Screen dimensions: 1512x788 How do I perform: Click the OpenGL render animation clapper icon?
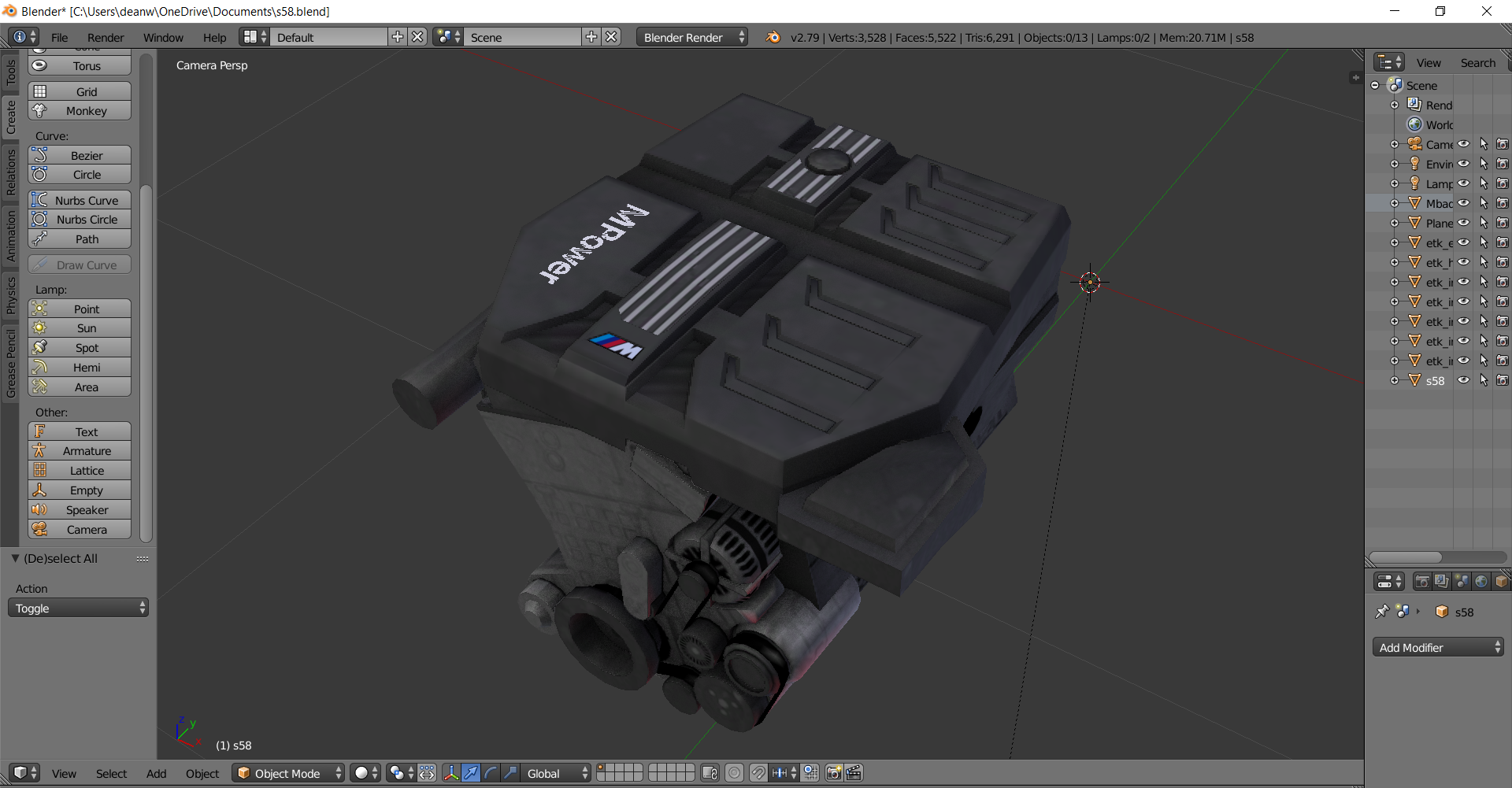pyautogui.click(x=854, y=773)
